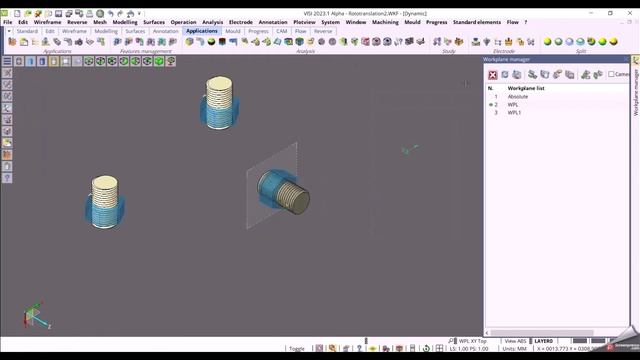Screen dimensions: 640x360
Task: Switch to the Mould ribbon tab
Action: (233, 31)
